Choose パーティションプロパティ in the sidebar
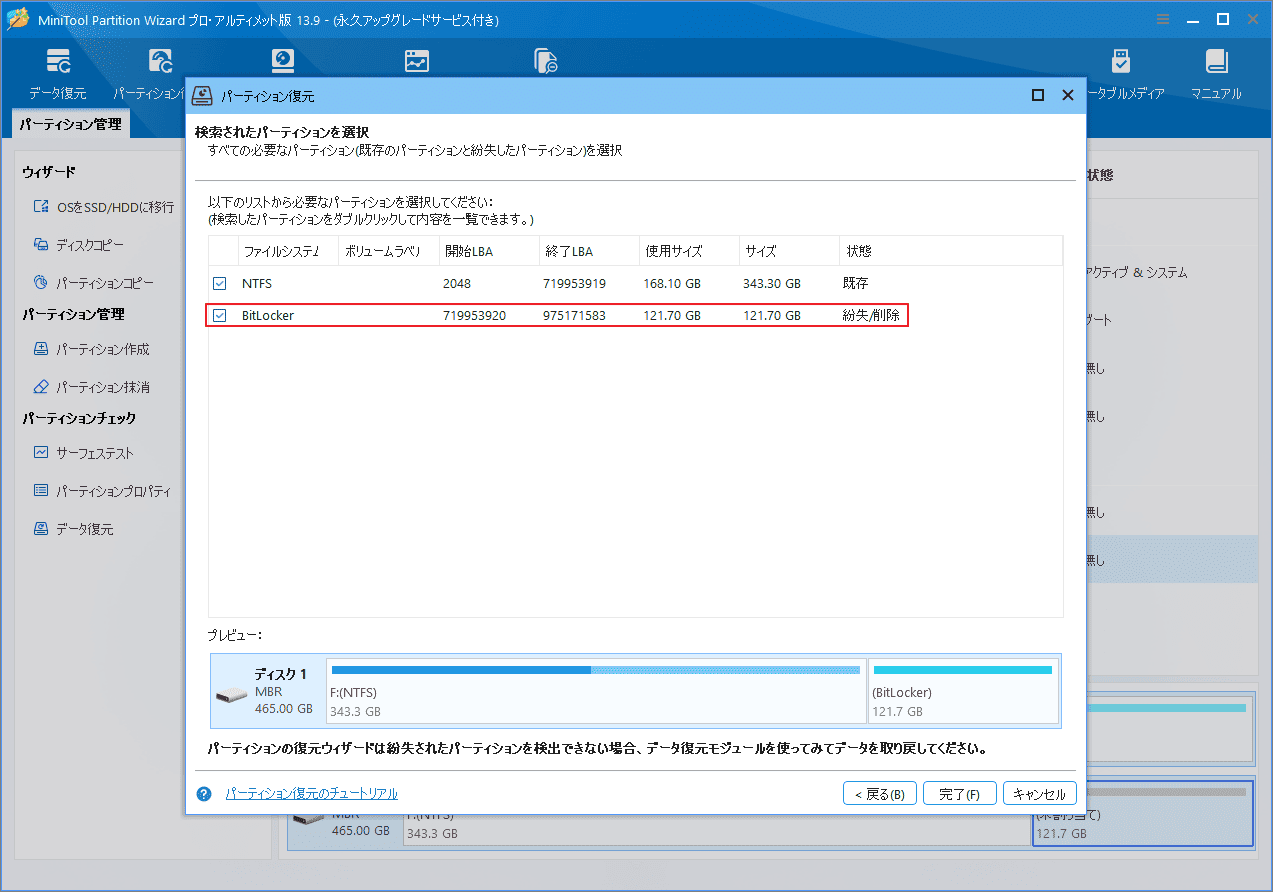 click(113, 491)
